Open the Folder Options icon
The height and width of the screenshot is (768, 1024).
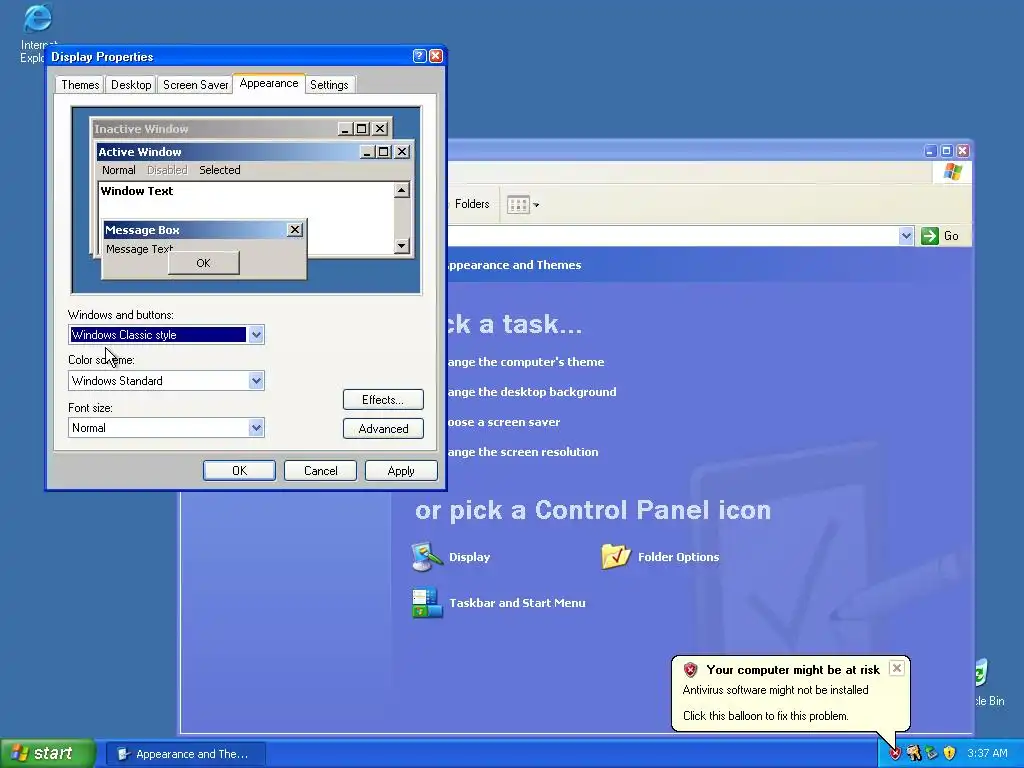615,556
